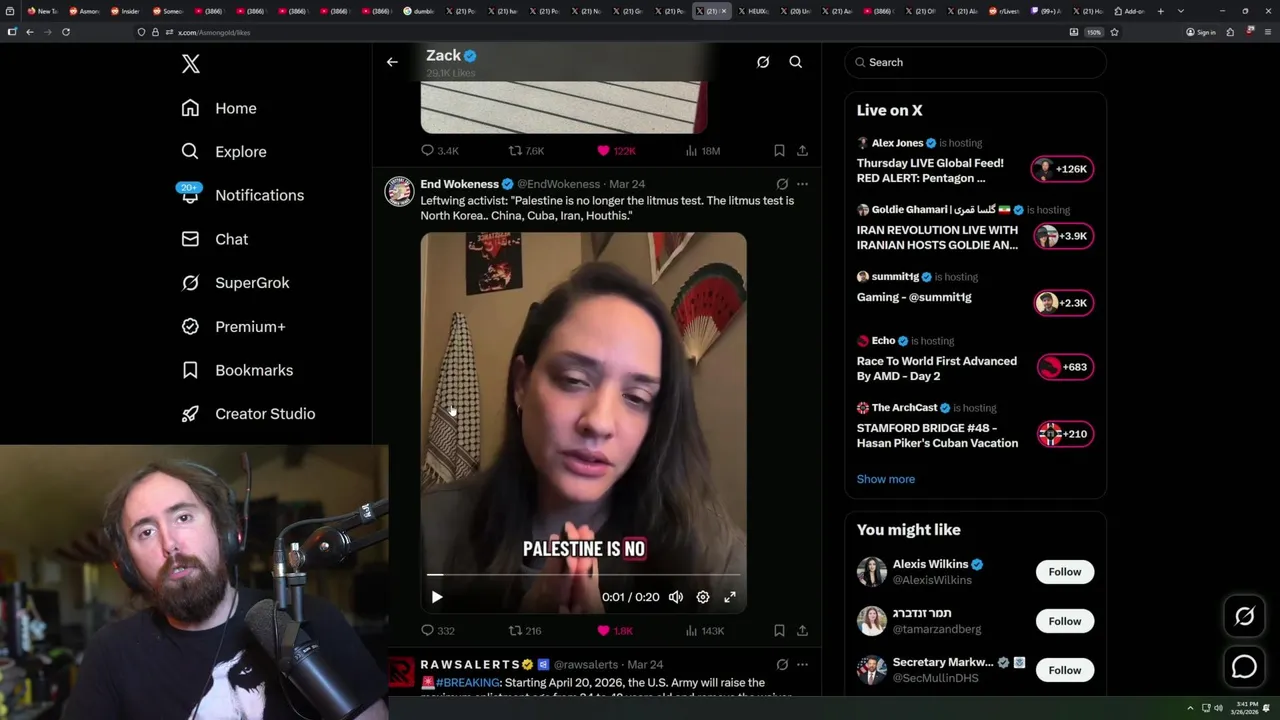Image resolution: width=1280 pixels, height=720 pixels.
Task: Switch to the first browser tab
Action: [x=43, y=11]
